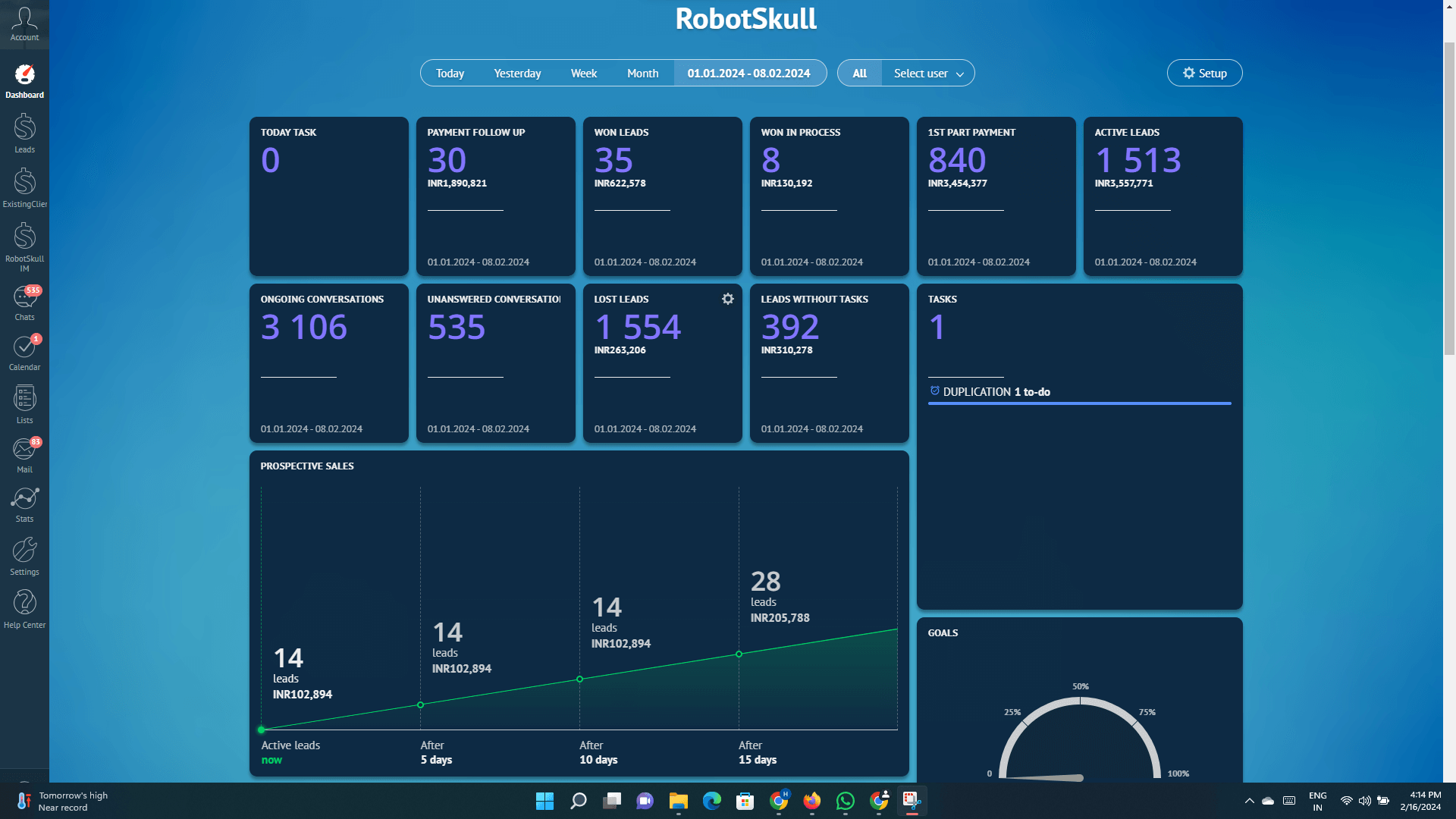Click After 10 days chart point
This screenshot has width=1456, height=819.
click(x=580, y=679)
